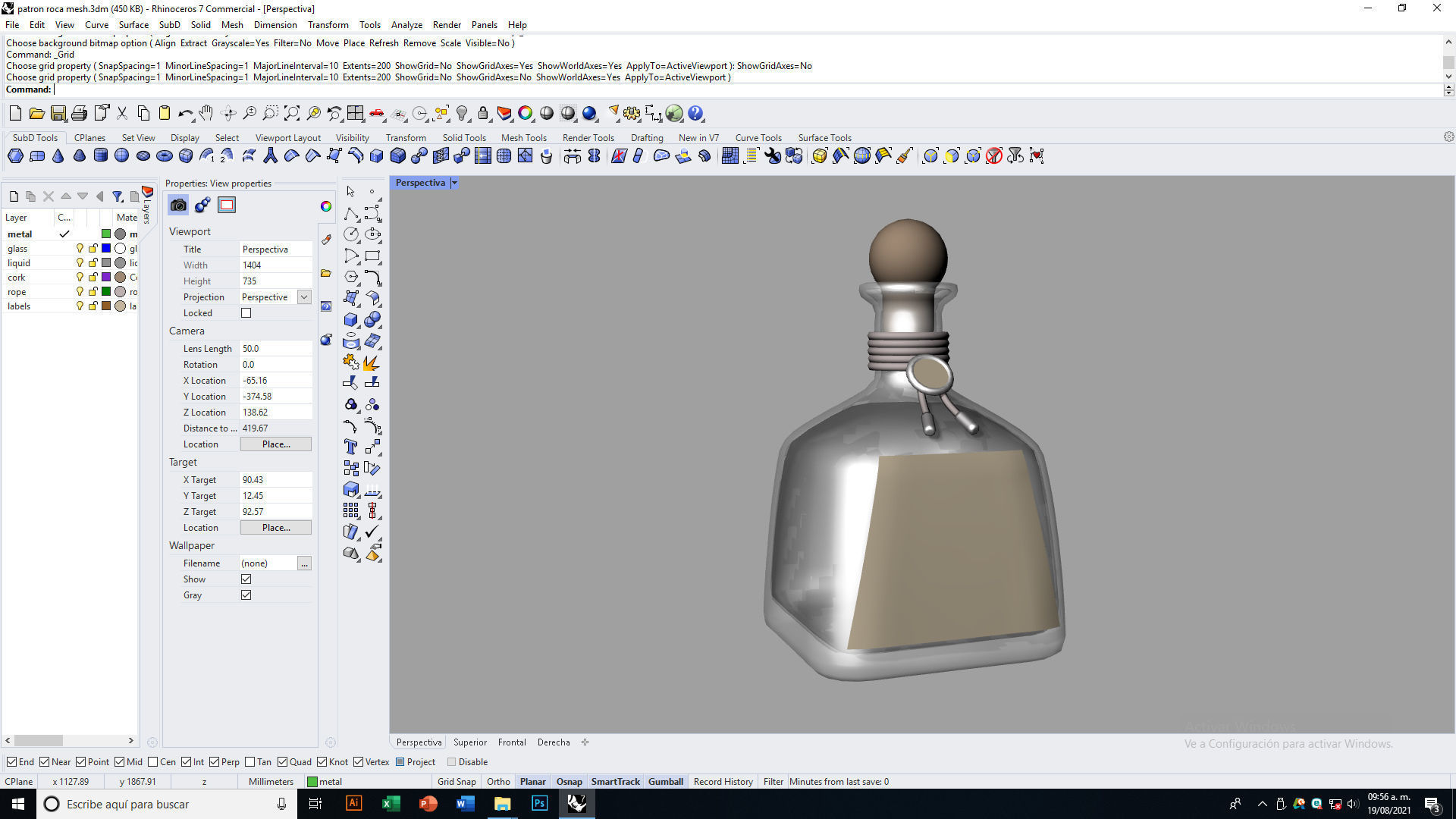
Task: Click the four-viewport layout icon
Action: [356, 114]
